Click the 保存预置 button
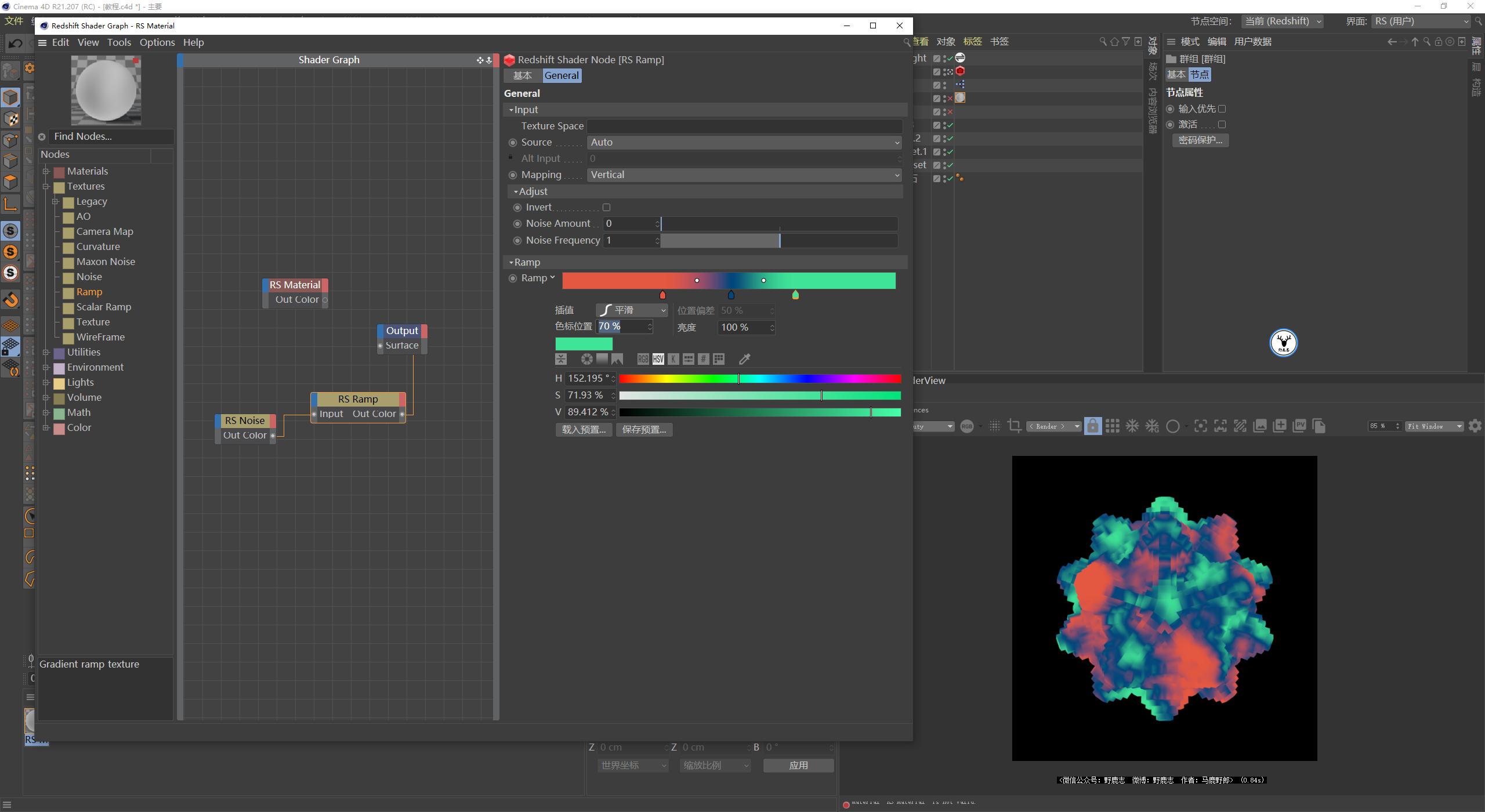Screen dimensions: 1485x812 [643, 429]
